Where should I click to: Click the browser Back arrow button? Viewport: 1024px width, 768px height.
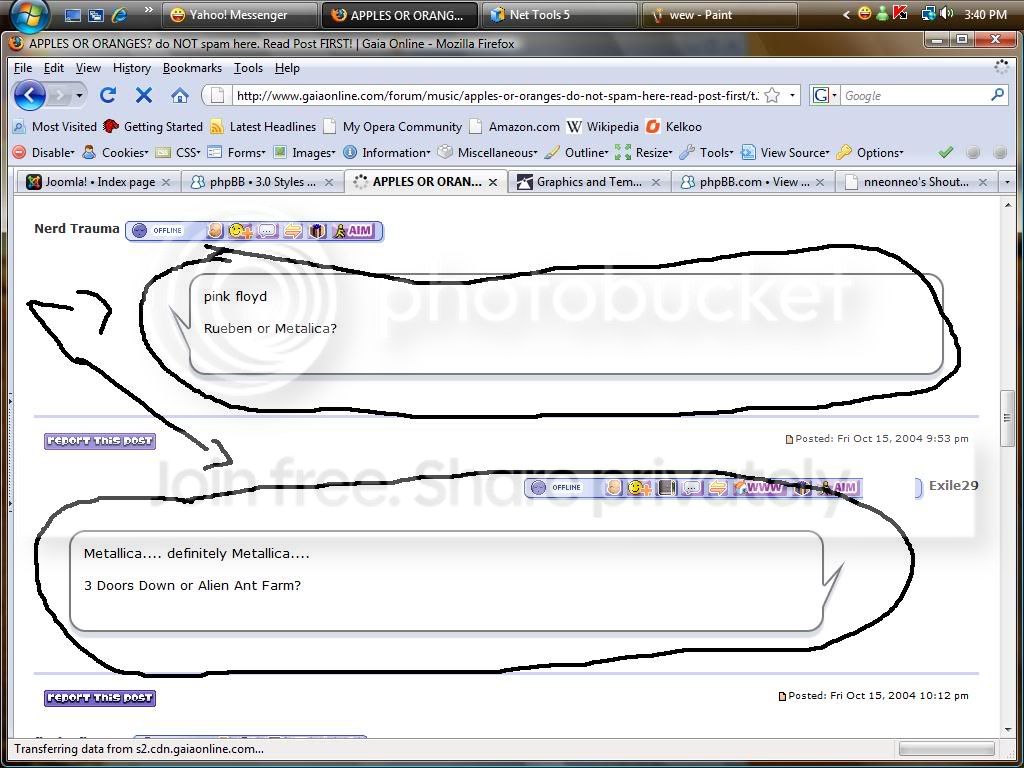[x=30, y=95]
